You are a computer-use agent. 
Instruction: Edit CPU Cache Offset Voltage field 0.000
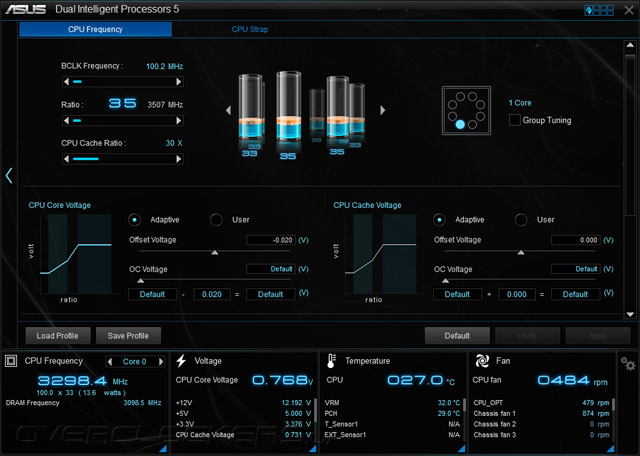576,240
